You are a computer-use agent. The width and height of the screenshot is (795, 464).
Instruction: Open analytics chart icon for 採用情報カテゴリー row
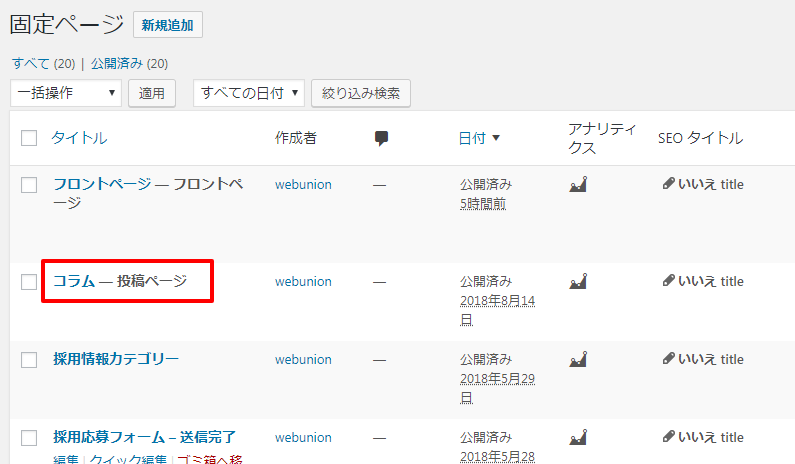click(578, 359)
